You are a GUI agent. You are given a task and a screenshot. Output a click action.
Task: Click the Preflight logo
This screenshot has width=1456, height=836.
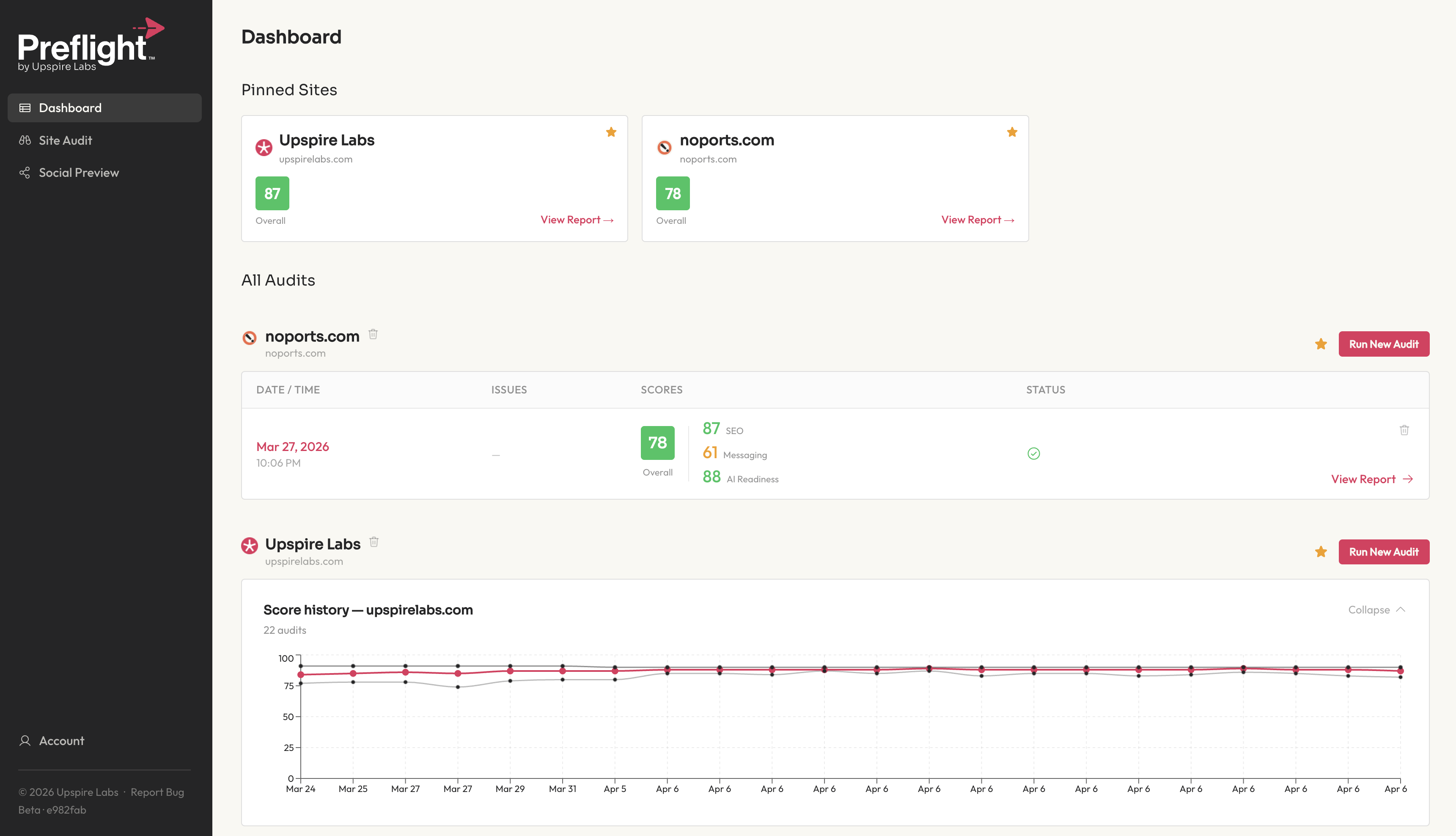[x=91, y=45]
